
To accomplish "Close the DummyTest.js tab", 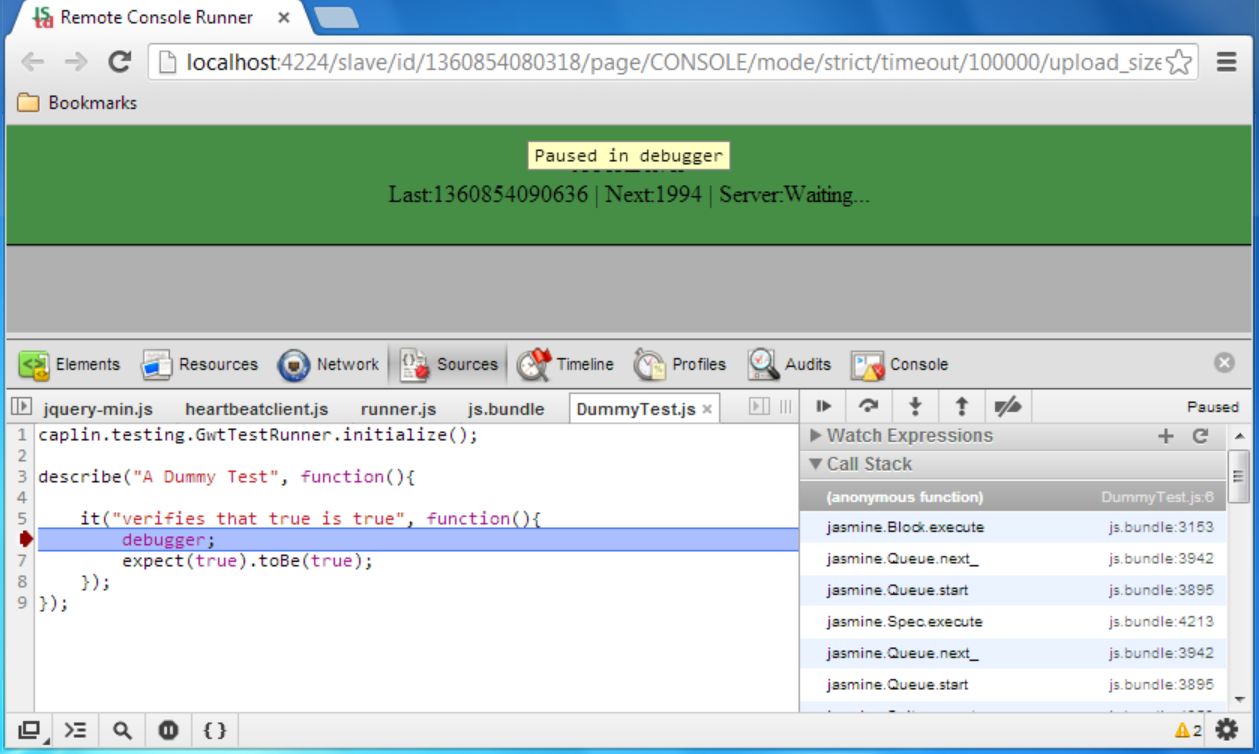I will coord(707,410).
